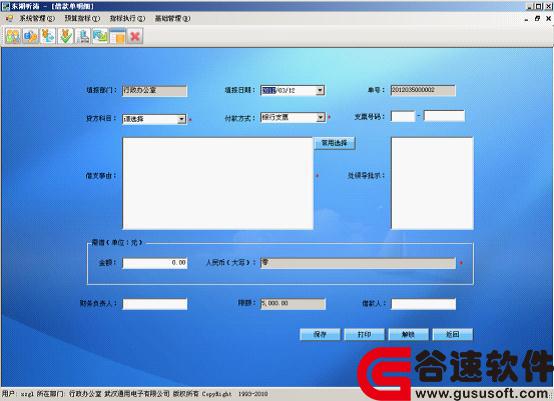Screen dimensions: 554x401
Task: Click the highlighted year in 填报日期 field
Action: (269, 90)
